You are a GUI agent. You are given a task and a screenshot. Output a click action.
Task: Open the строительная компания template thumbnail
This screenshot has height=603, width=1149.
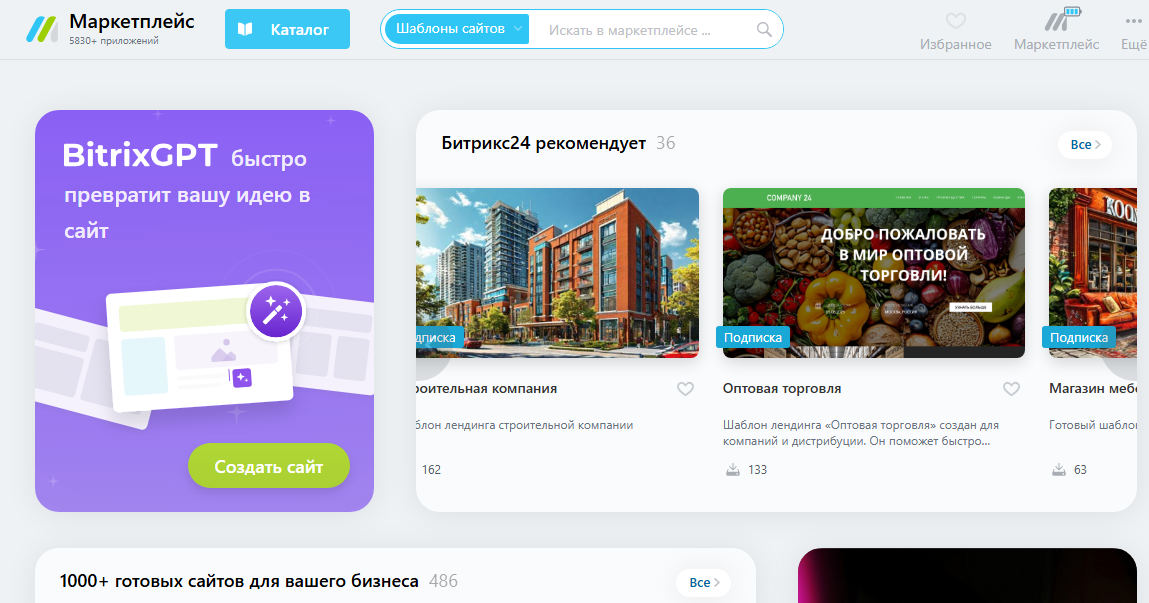(558, 273)
